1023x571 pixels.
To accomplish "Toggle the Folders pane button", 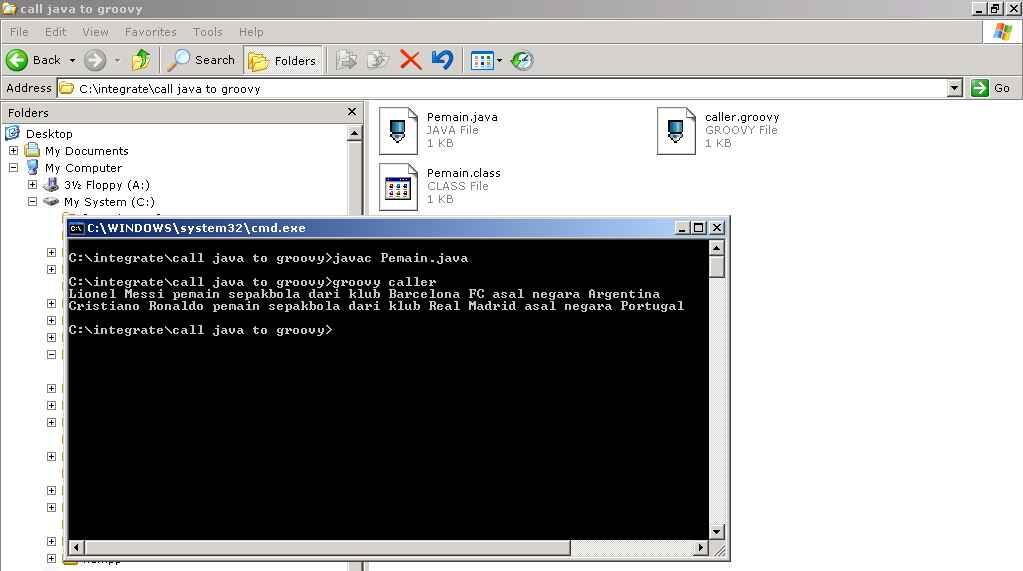I will [x=282, y=60].
